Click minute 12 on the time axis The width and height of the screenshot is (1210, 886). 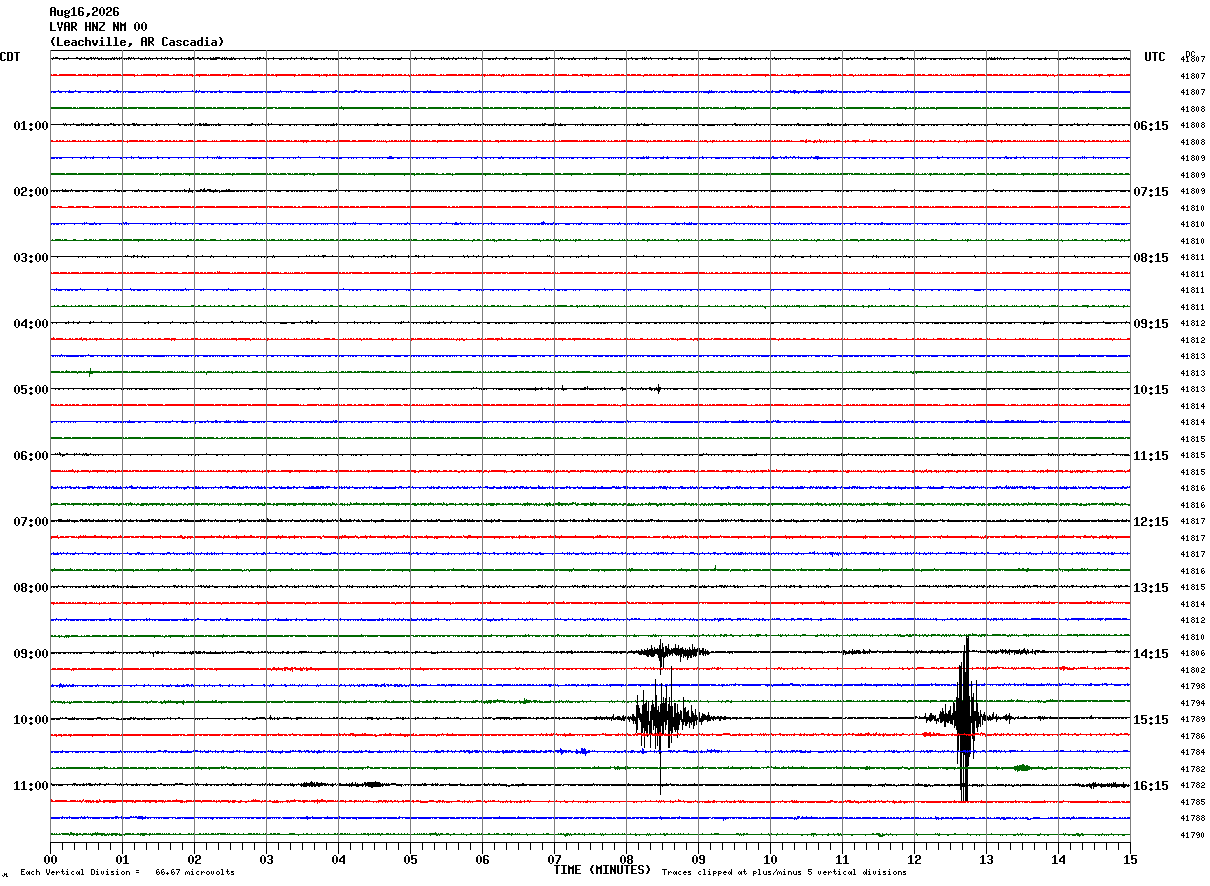914,859
